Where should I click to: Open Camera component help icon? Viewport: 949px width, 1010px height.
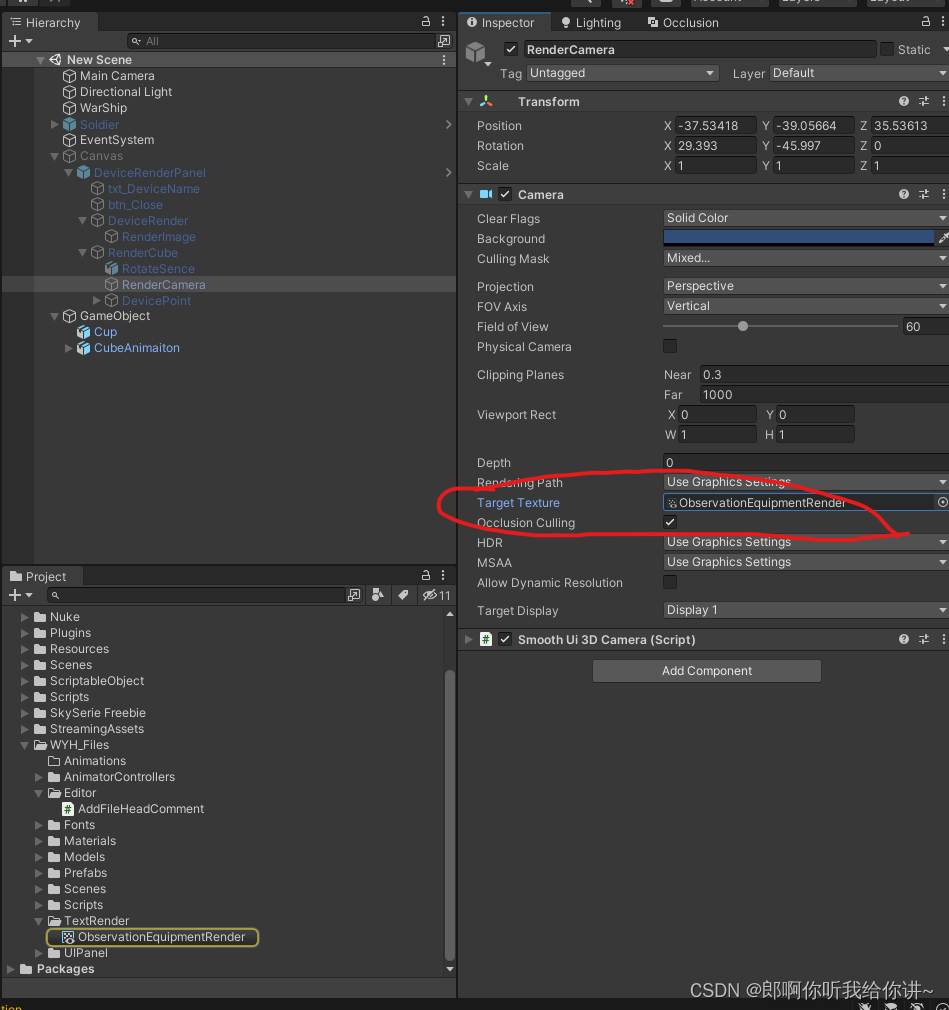(x=904, y=194)
